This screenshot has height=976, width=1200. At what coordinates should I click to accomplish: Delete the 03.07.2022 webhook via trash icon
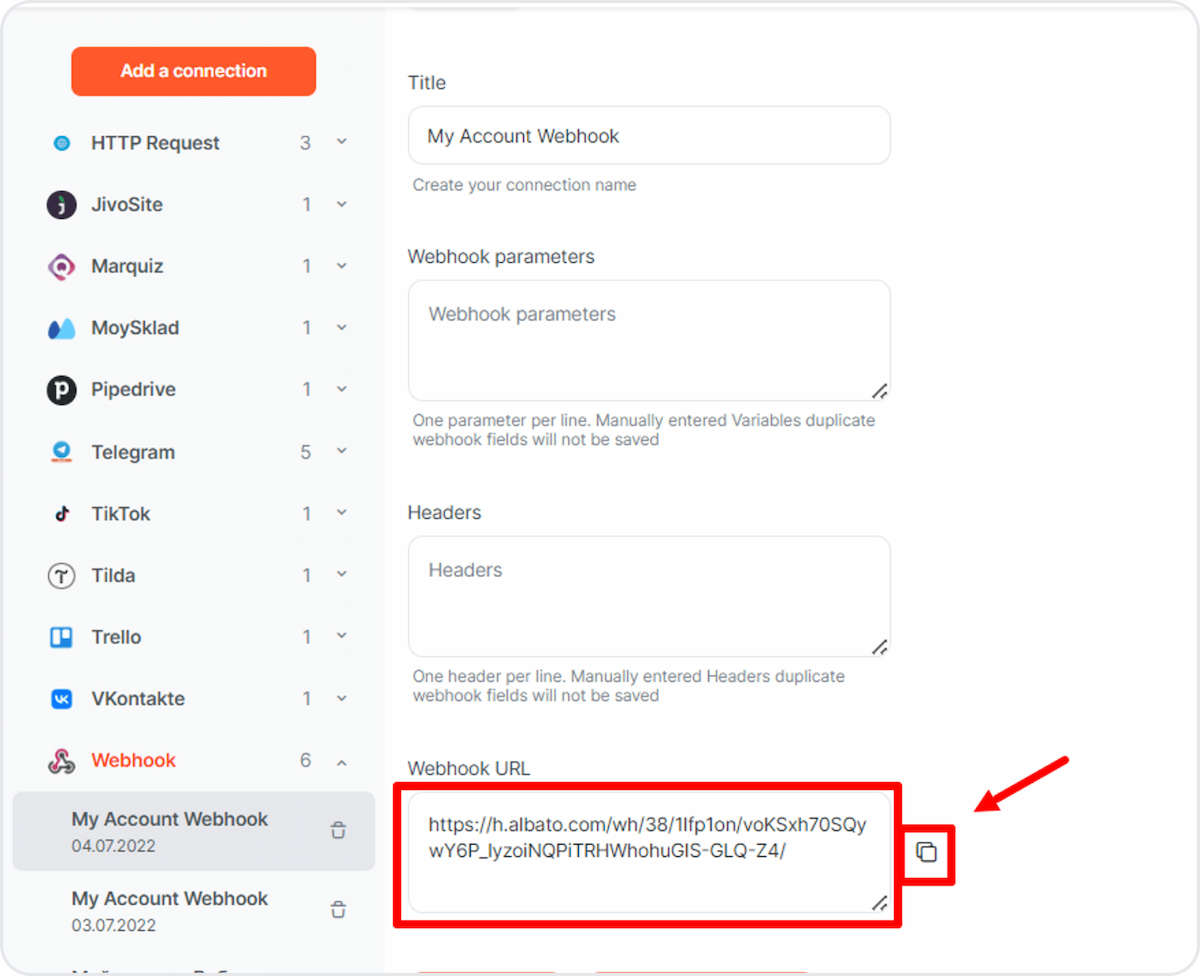339,910
